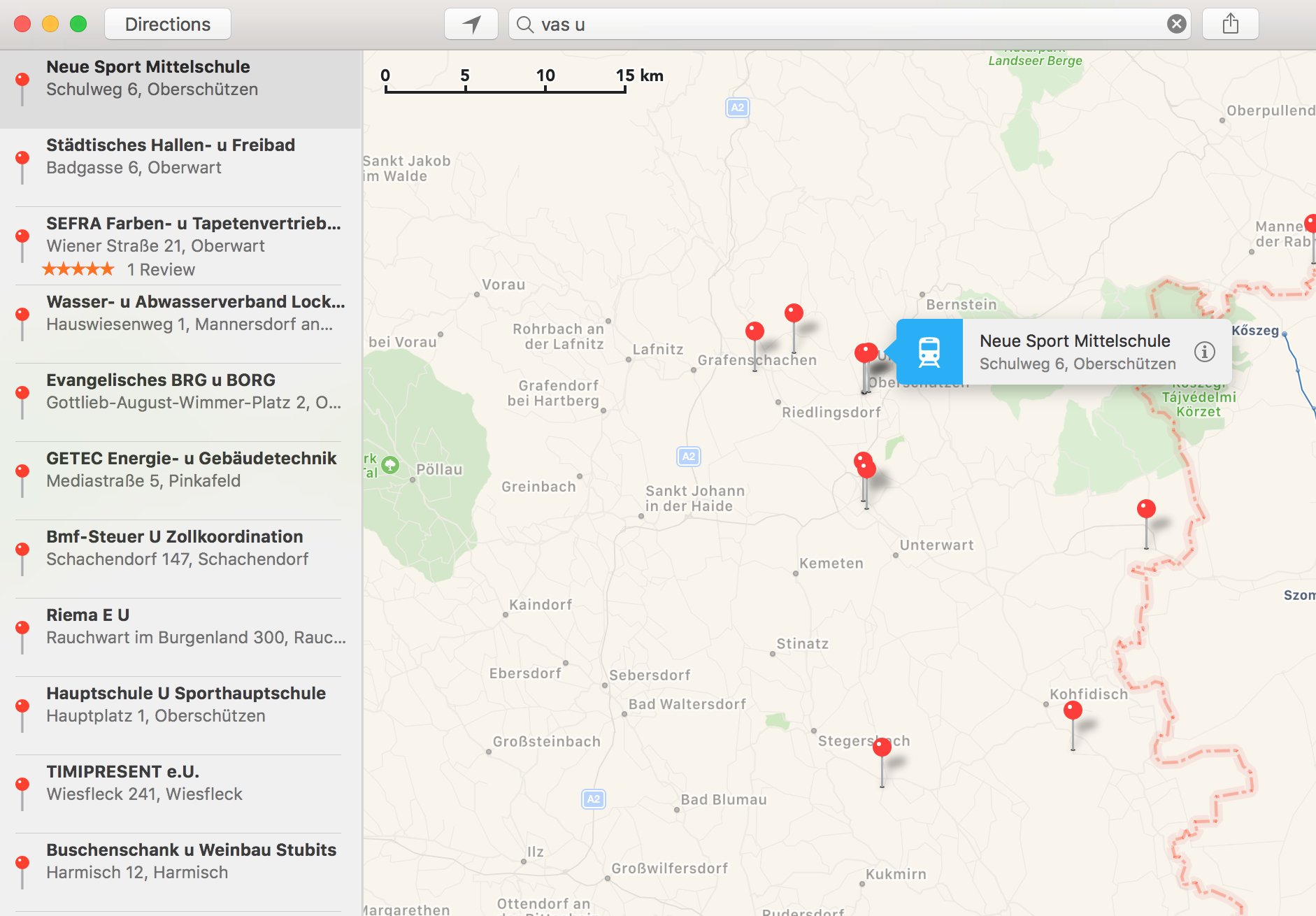This screenshot has height=916, width=1316.
Task: Select the "Riema E U" result title
Action: pos(88,615)
